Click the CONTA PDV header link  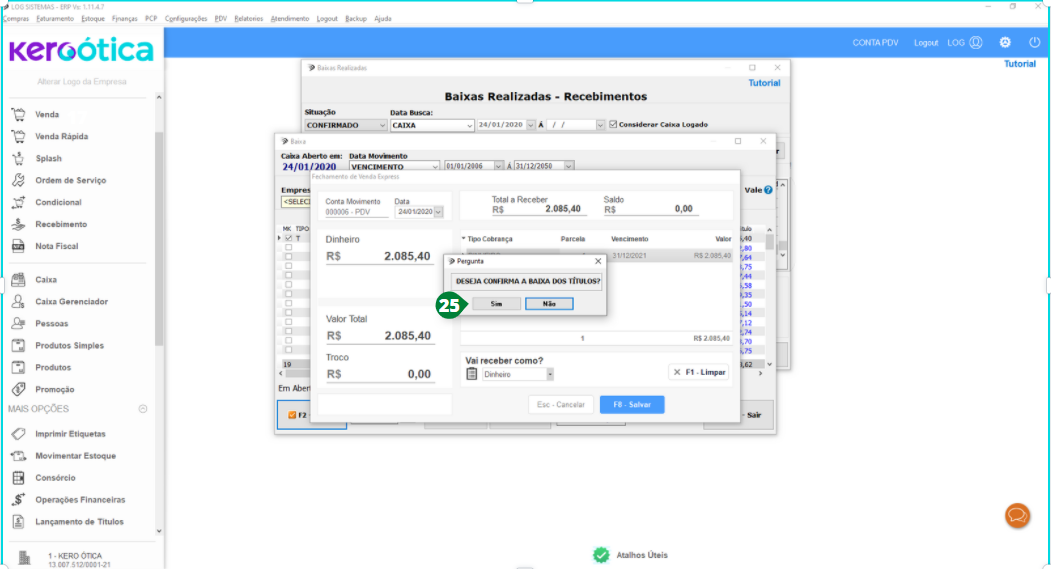click(875, 42)
